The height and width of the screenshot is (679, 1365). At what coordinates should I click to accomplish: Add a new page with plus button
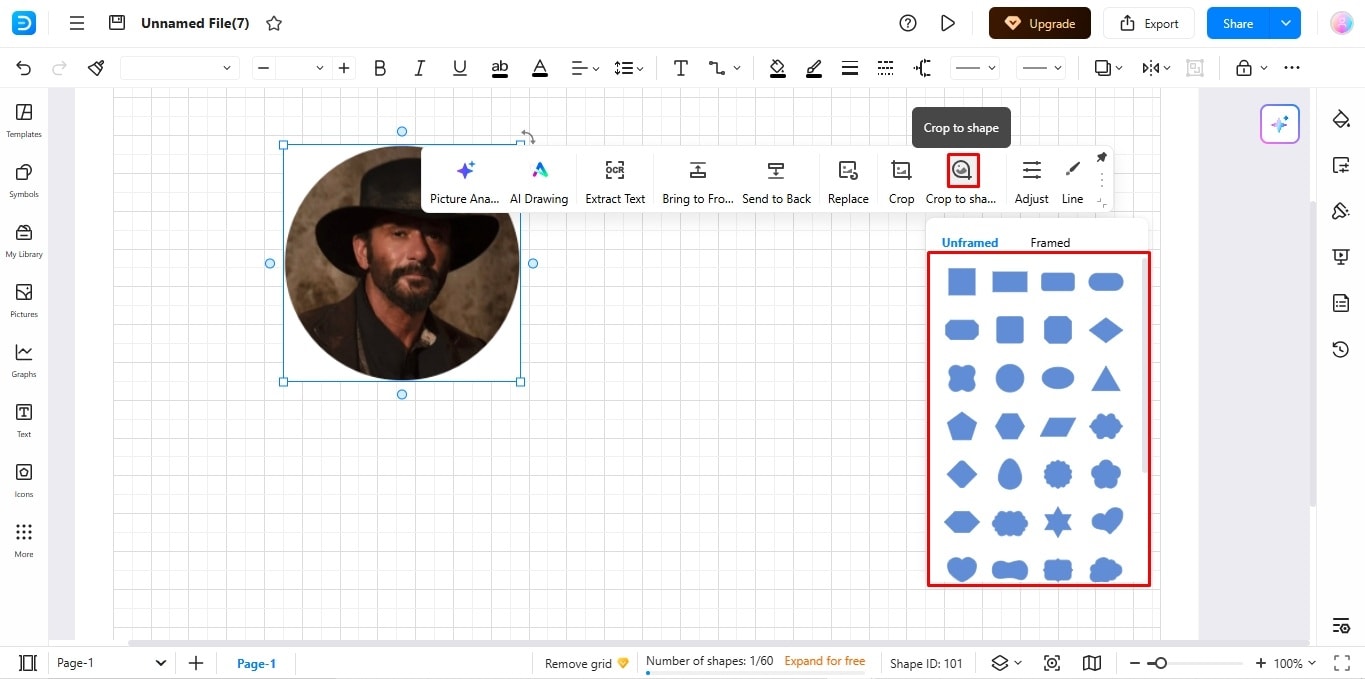[x=196, y=663]
